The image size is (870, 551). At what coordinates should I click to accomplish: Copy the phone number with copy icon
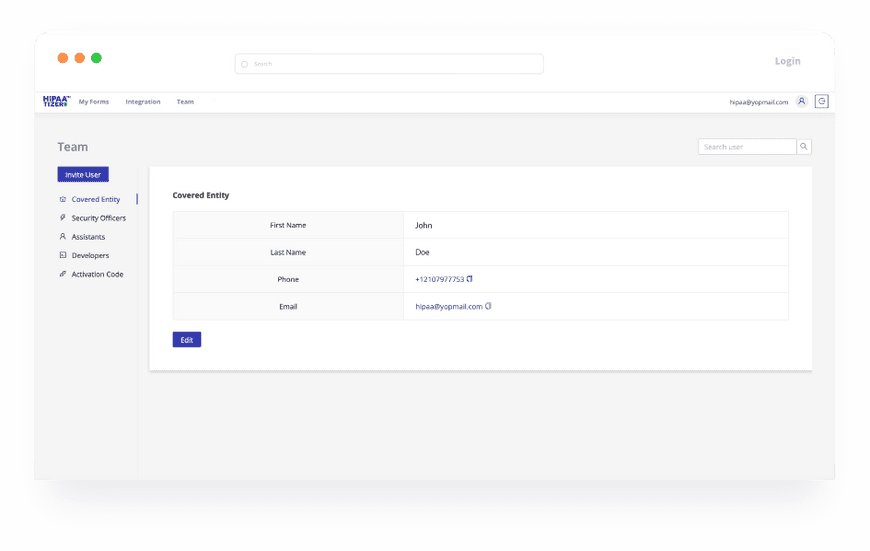tap(469, 279)
